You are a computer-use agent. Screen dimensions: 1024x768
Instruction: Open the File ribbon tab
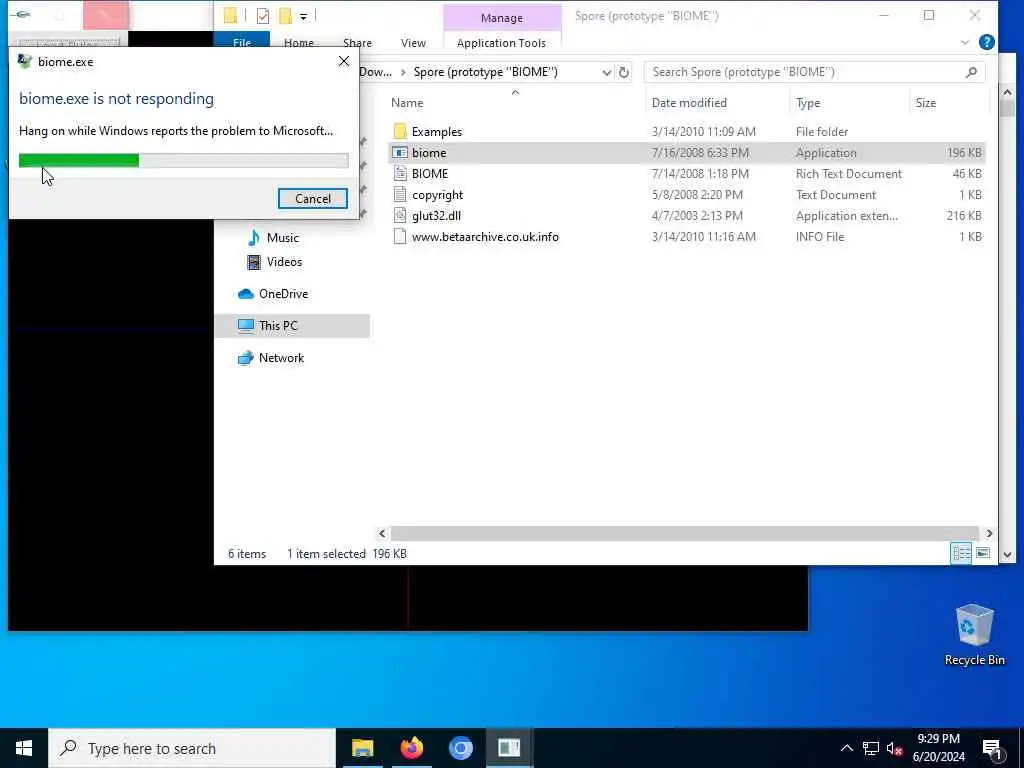(242, 42)
